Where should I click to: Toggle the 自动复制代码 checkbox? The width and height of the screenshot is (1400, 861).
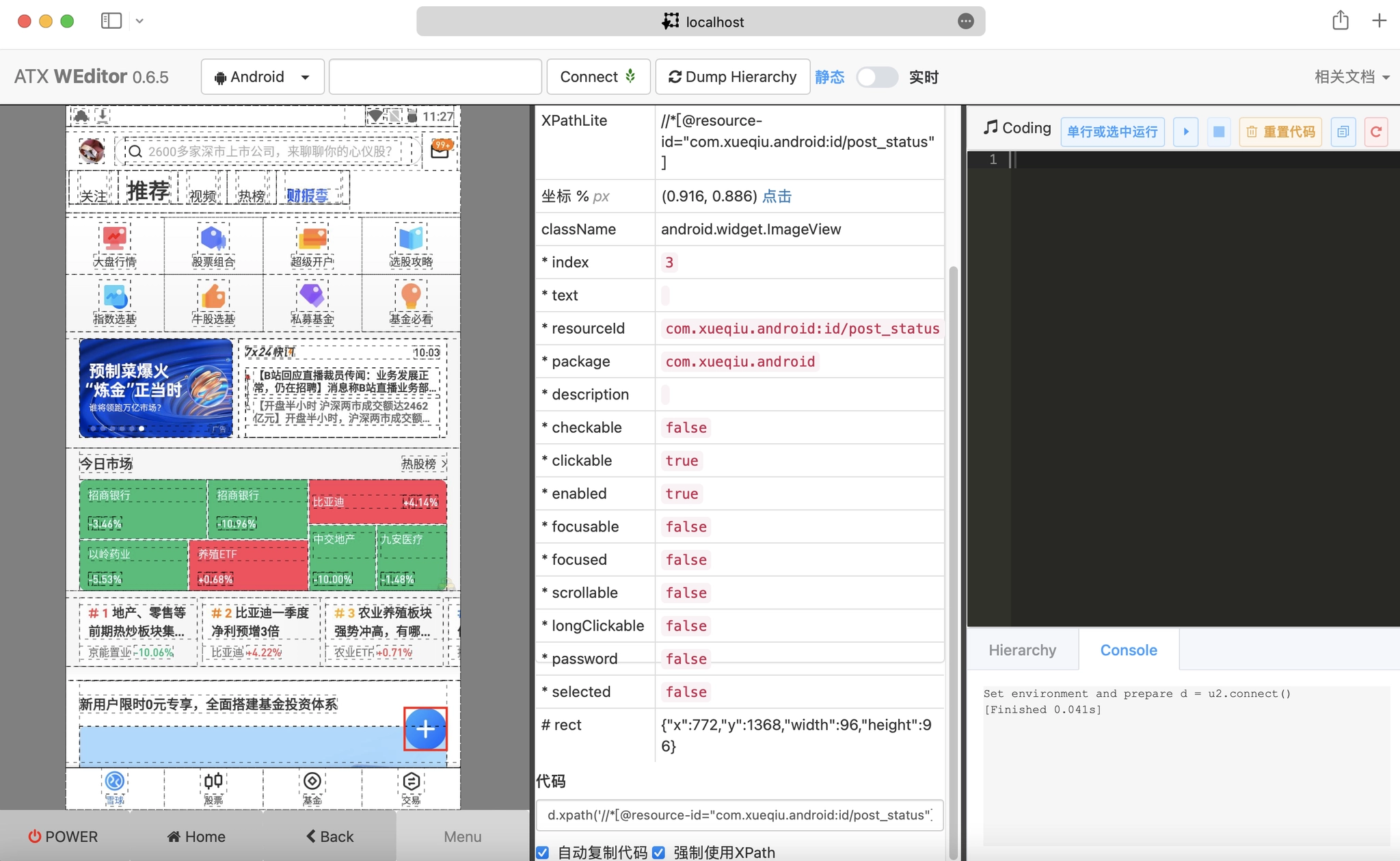click(543, 852)
